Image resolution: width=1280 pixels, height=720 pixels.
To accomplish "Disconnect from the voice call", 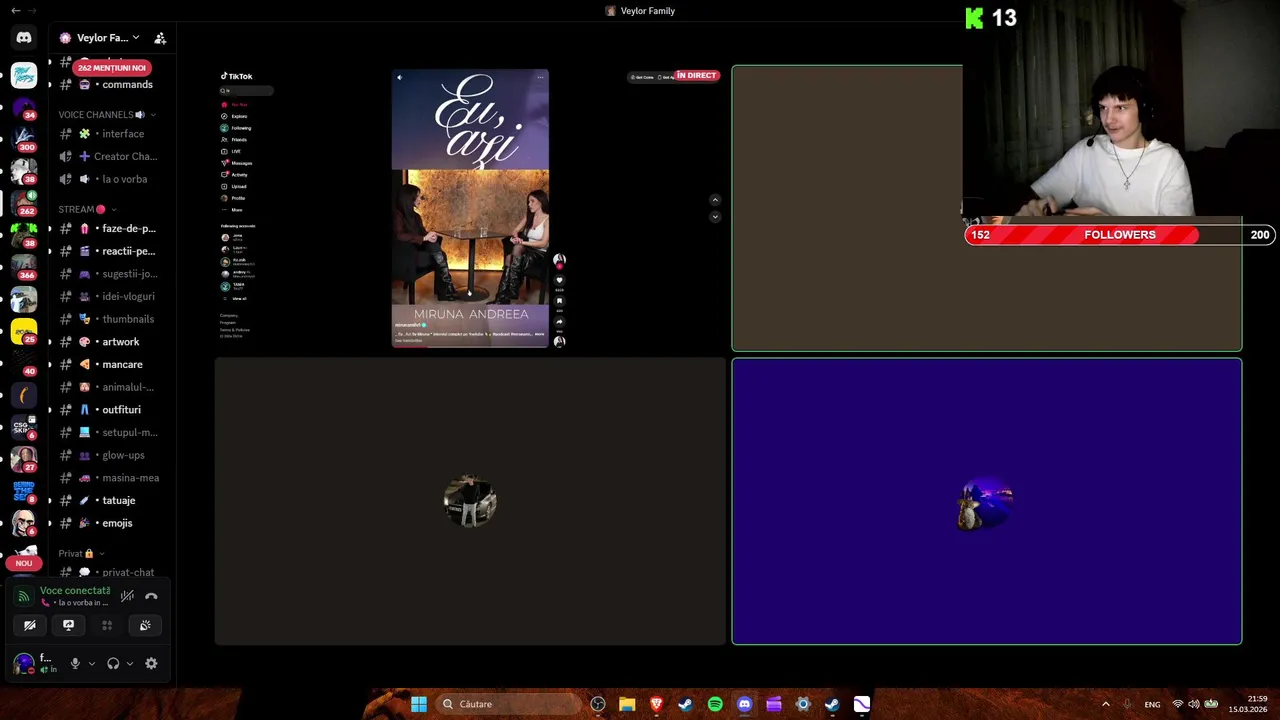I will point(151,596).
